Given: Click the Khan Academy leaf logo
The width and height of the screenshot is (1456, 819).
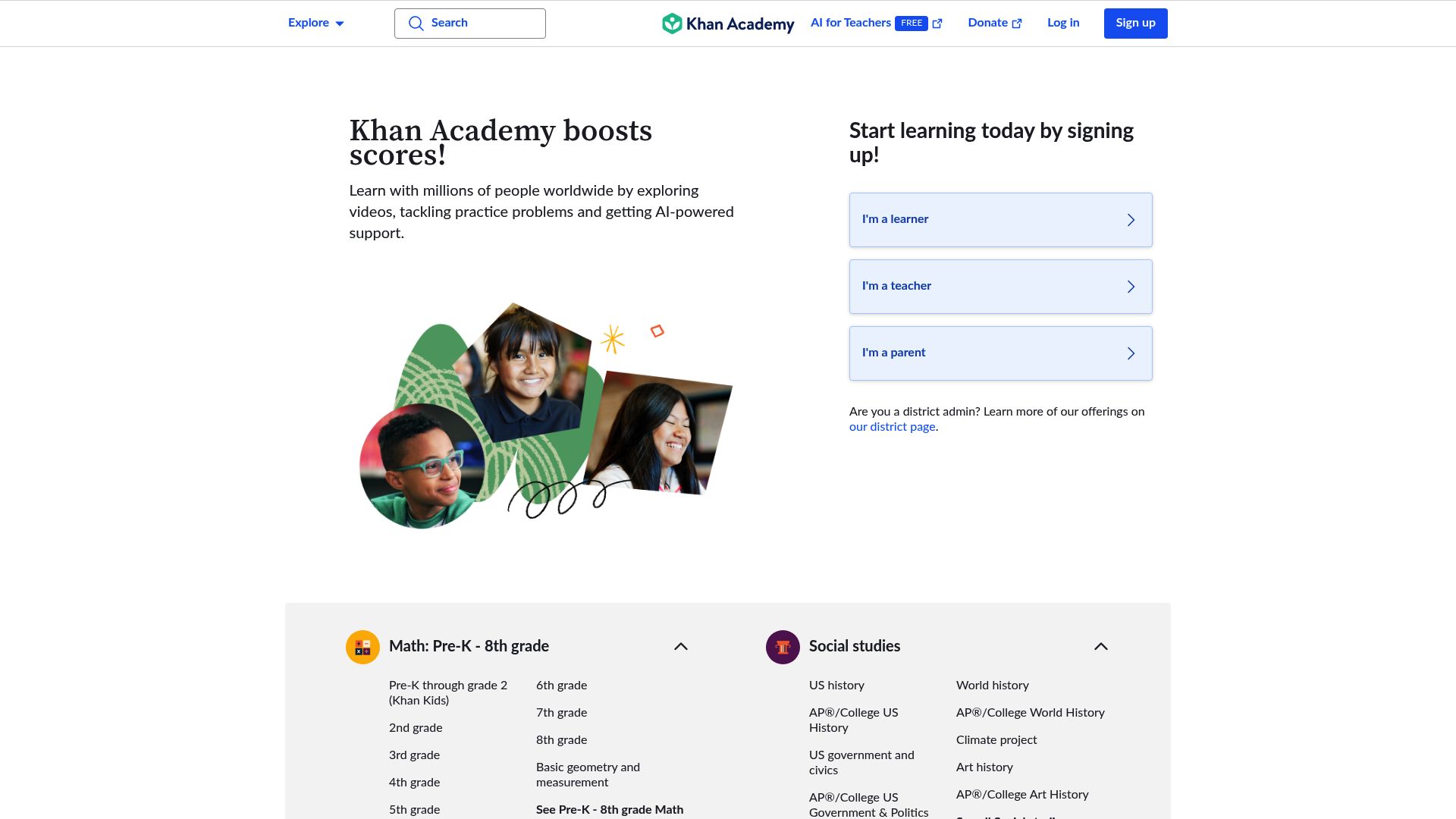Looking at the screenshot, I should [672, 24].
